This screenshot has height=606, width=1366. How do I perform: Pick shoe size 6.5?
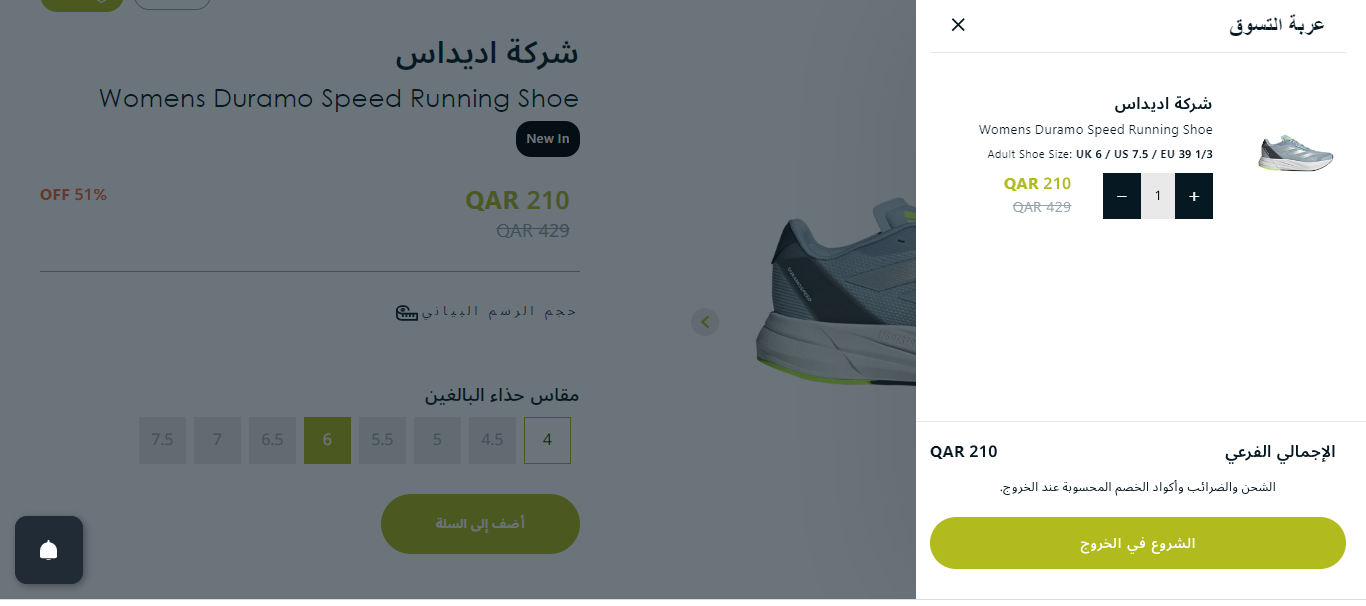pos(272,440)
